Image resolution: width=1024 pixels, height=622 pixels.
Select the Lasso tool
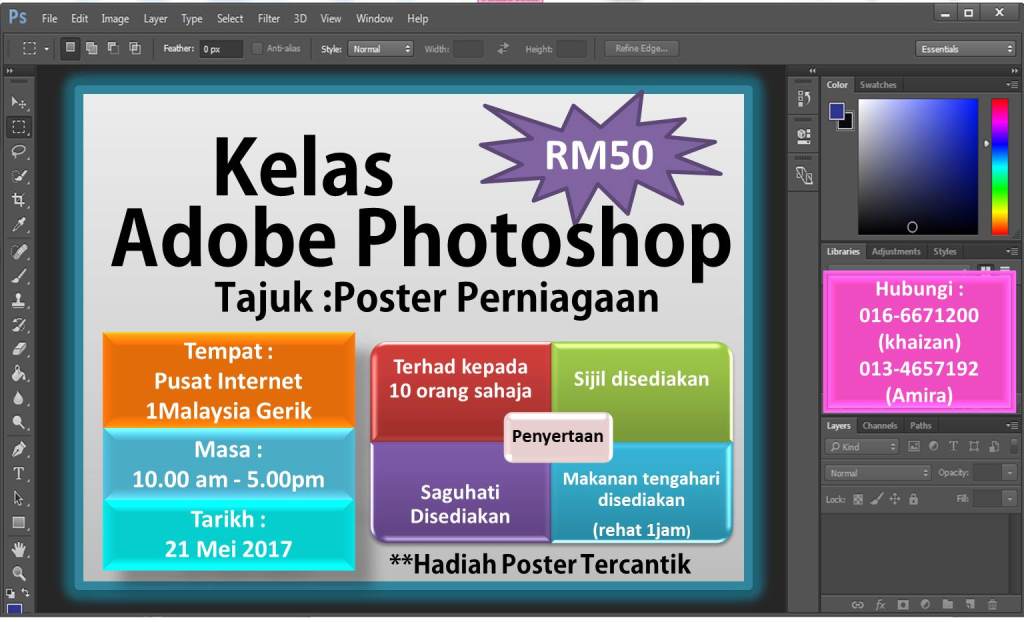(x=19, y=151)
